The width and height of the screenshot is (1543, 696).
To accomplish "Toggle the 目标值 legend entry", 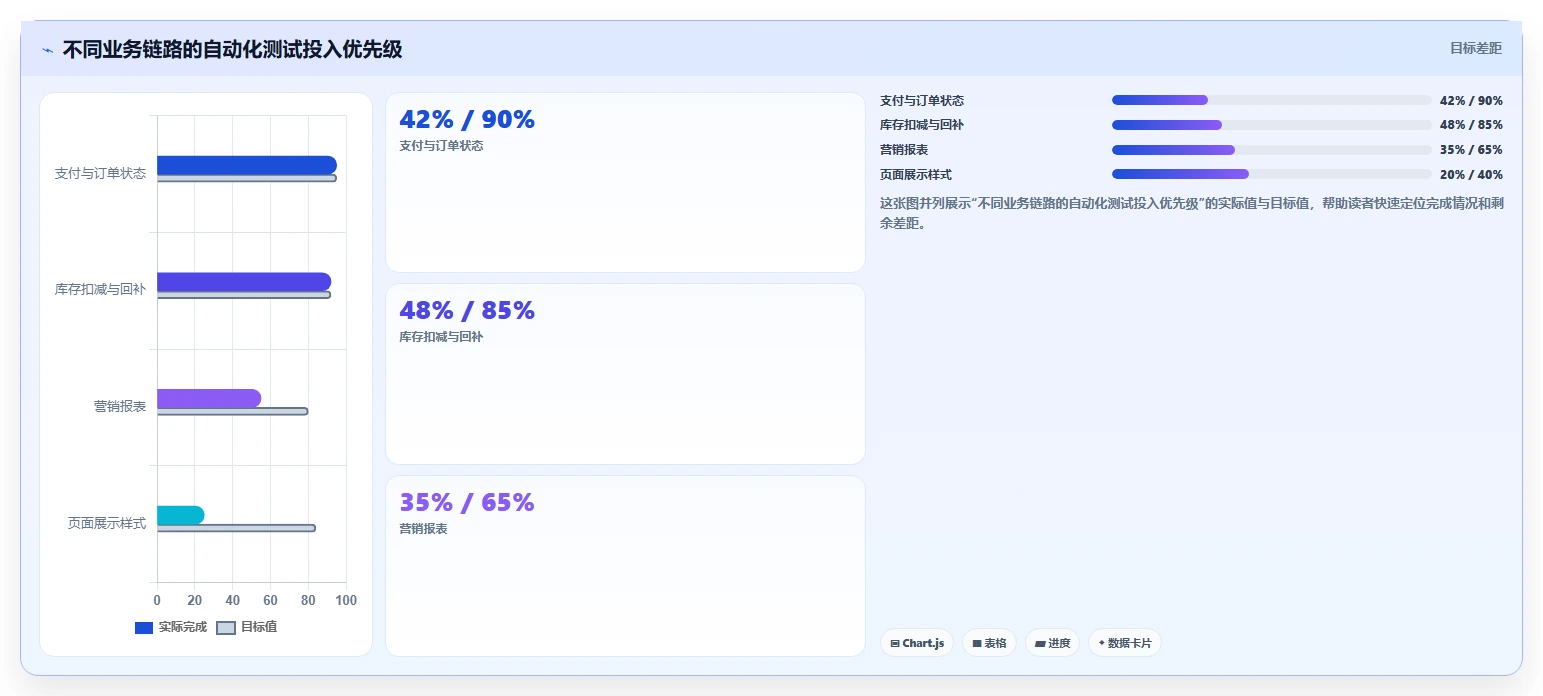I will (x=247, y=627).
